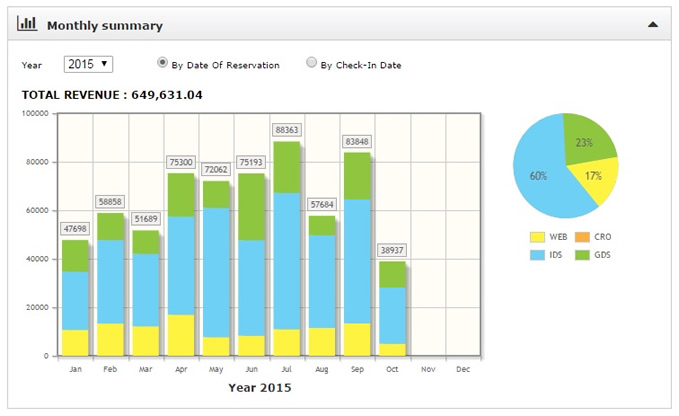Screen dimensions: 679x416
Task: Click the 58858 label above February bar
Action: point(110,202)
